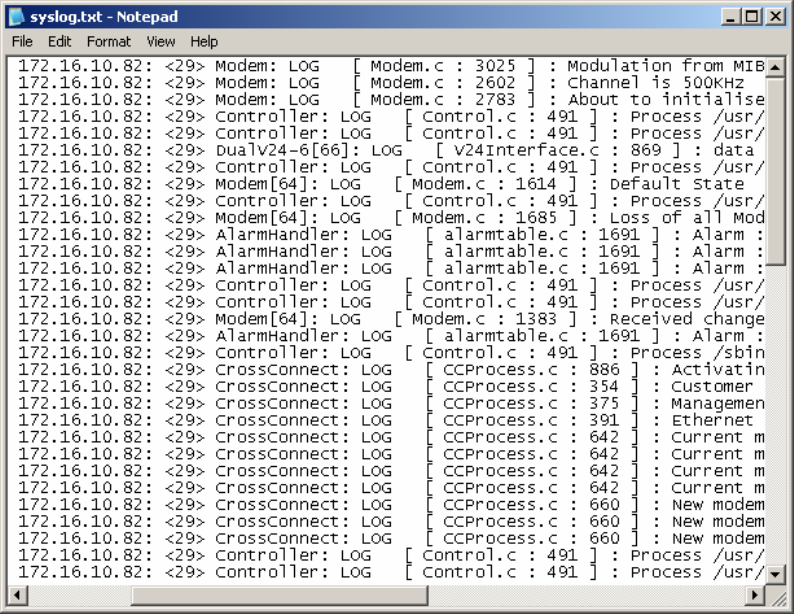Click the 'CCProcess.c : 391' entry
The image size is (794, 614).
coord(531,420)
